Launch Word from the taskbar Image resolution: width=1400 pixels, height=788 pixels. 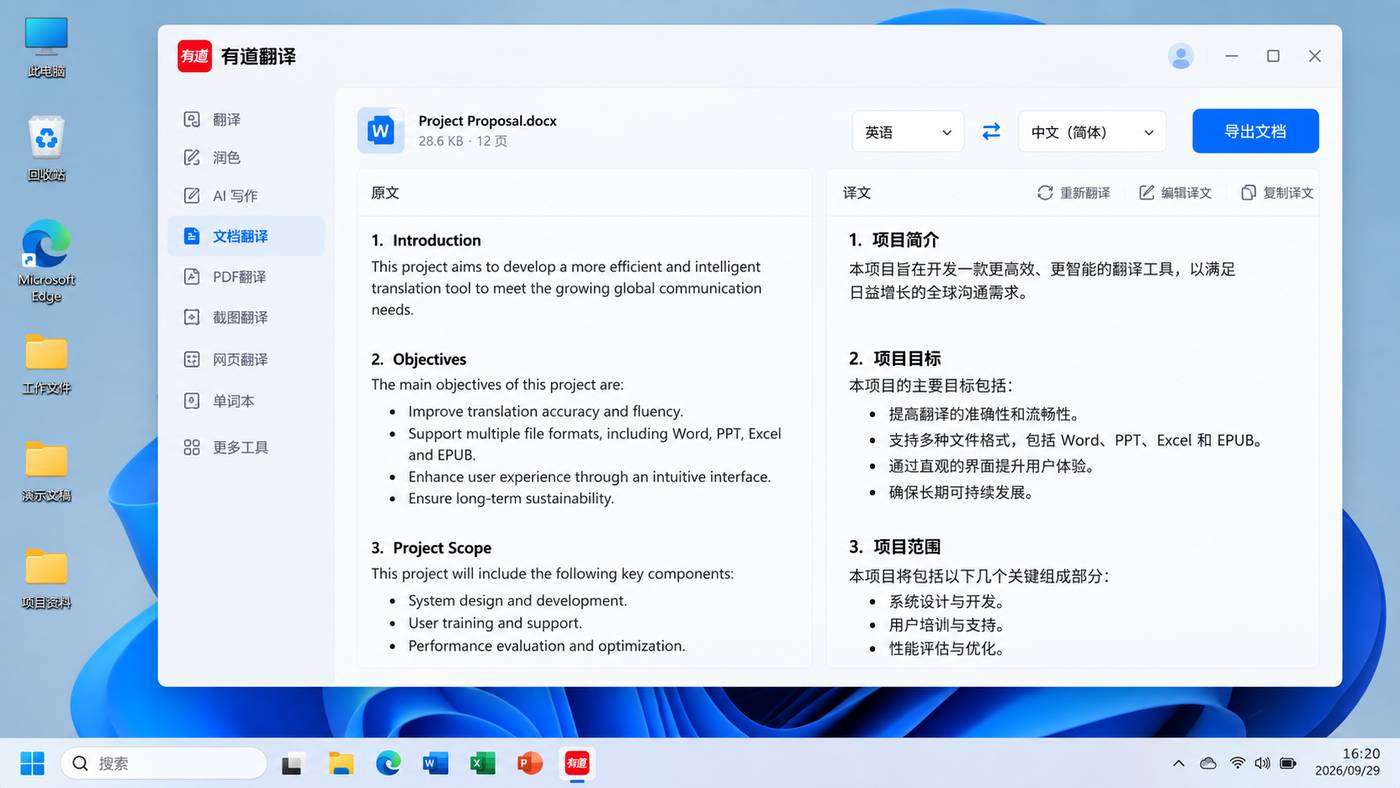[x=435, y=764]
